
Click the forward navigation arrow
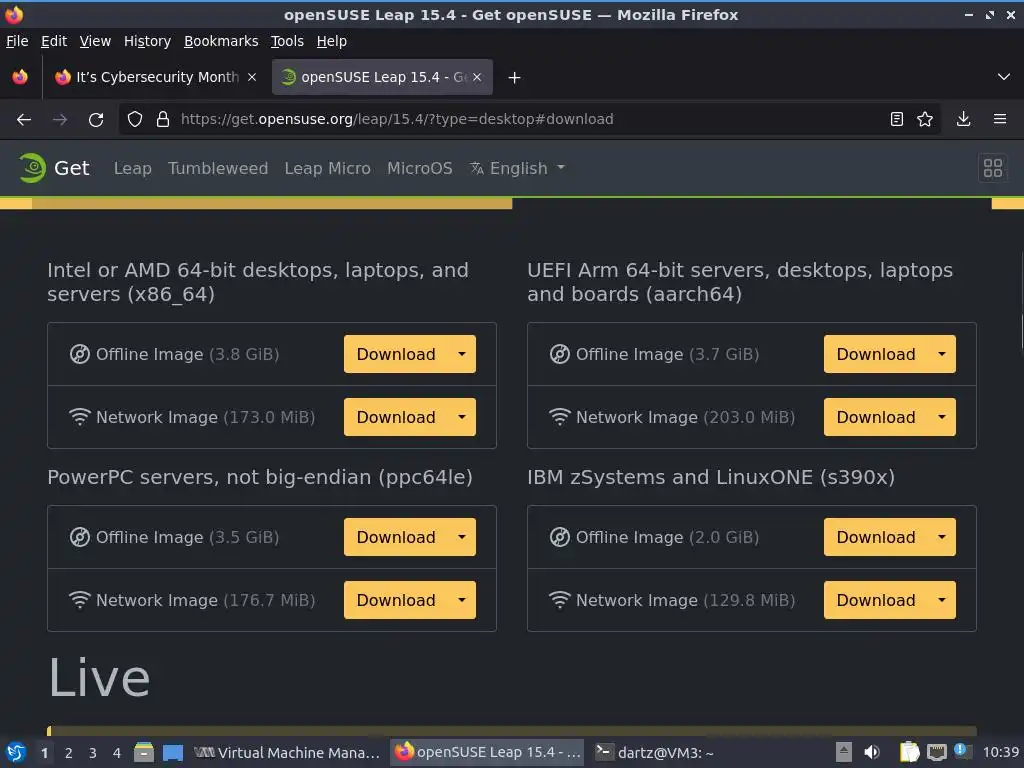[60, 120]
